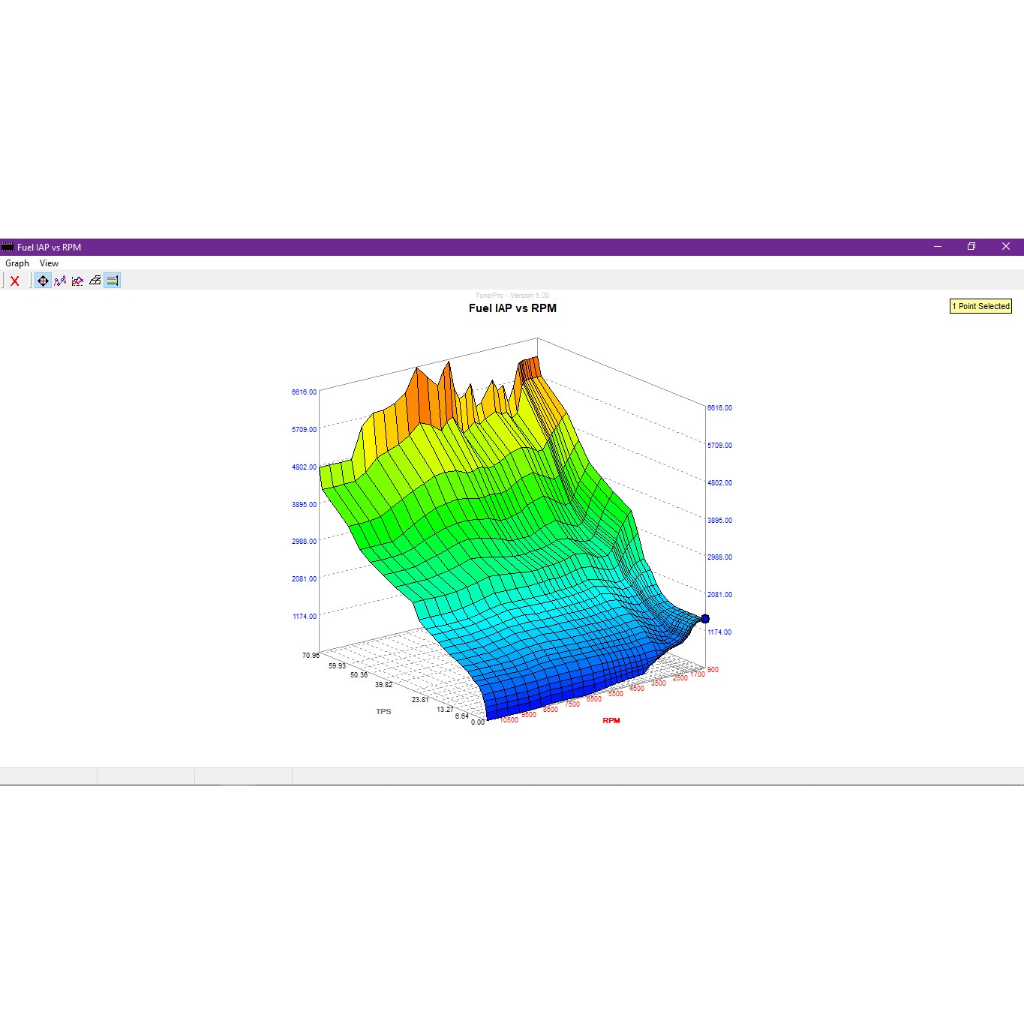
Task: Click the TPS axis label
Action: tap(383, 711)
